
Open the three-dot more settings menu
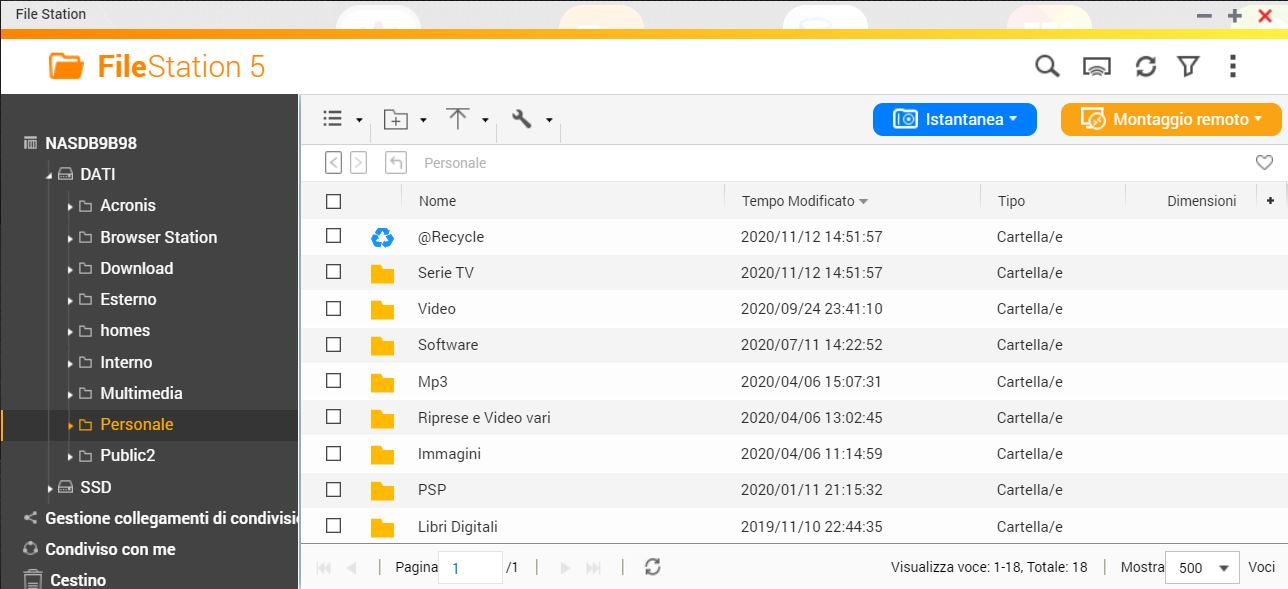pyautogui.click(x=1232, y=67)
